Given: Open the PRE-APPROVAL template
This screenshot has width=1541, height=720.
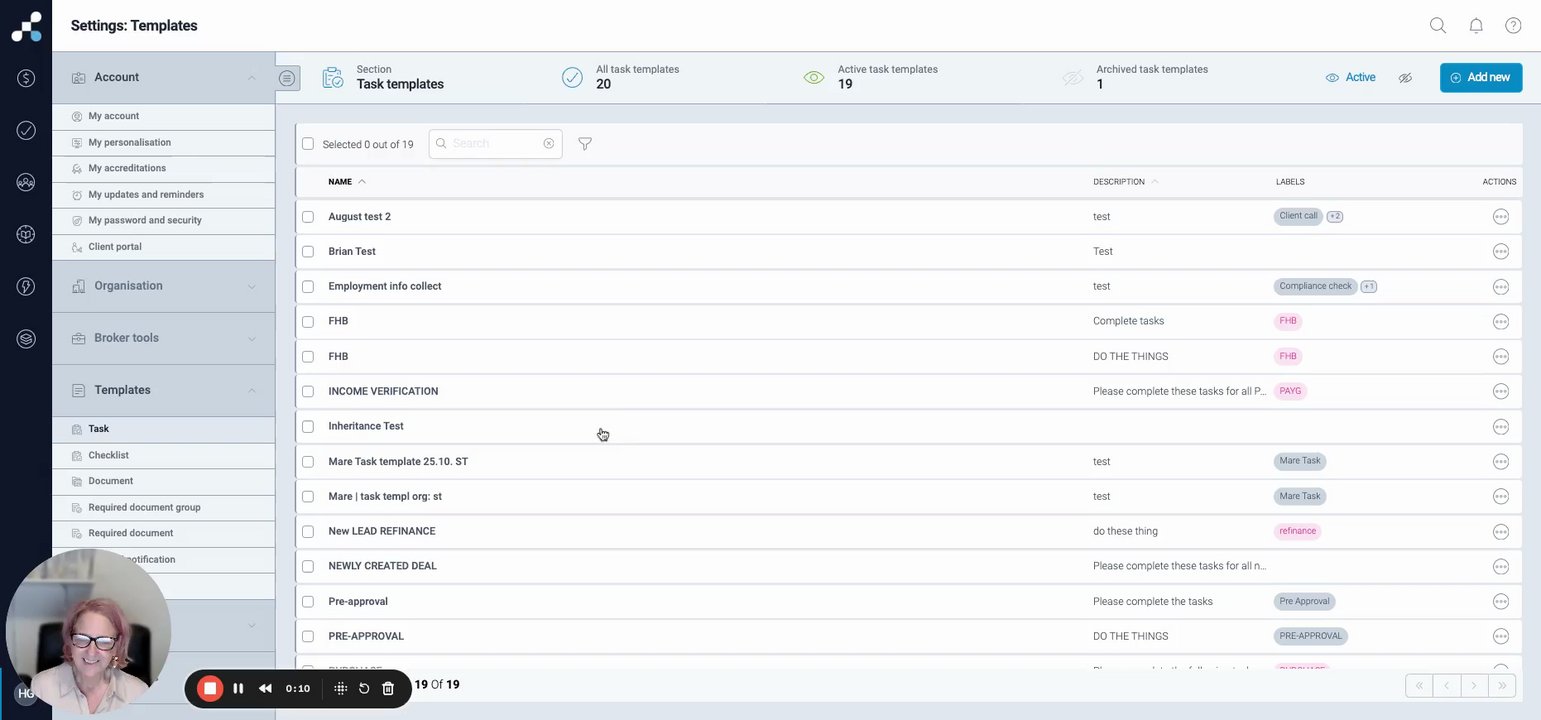Looking at the screenshot, I should point(366,637).
